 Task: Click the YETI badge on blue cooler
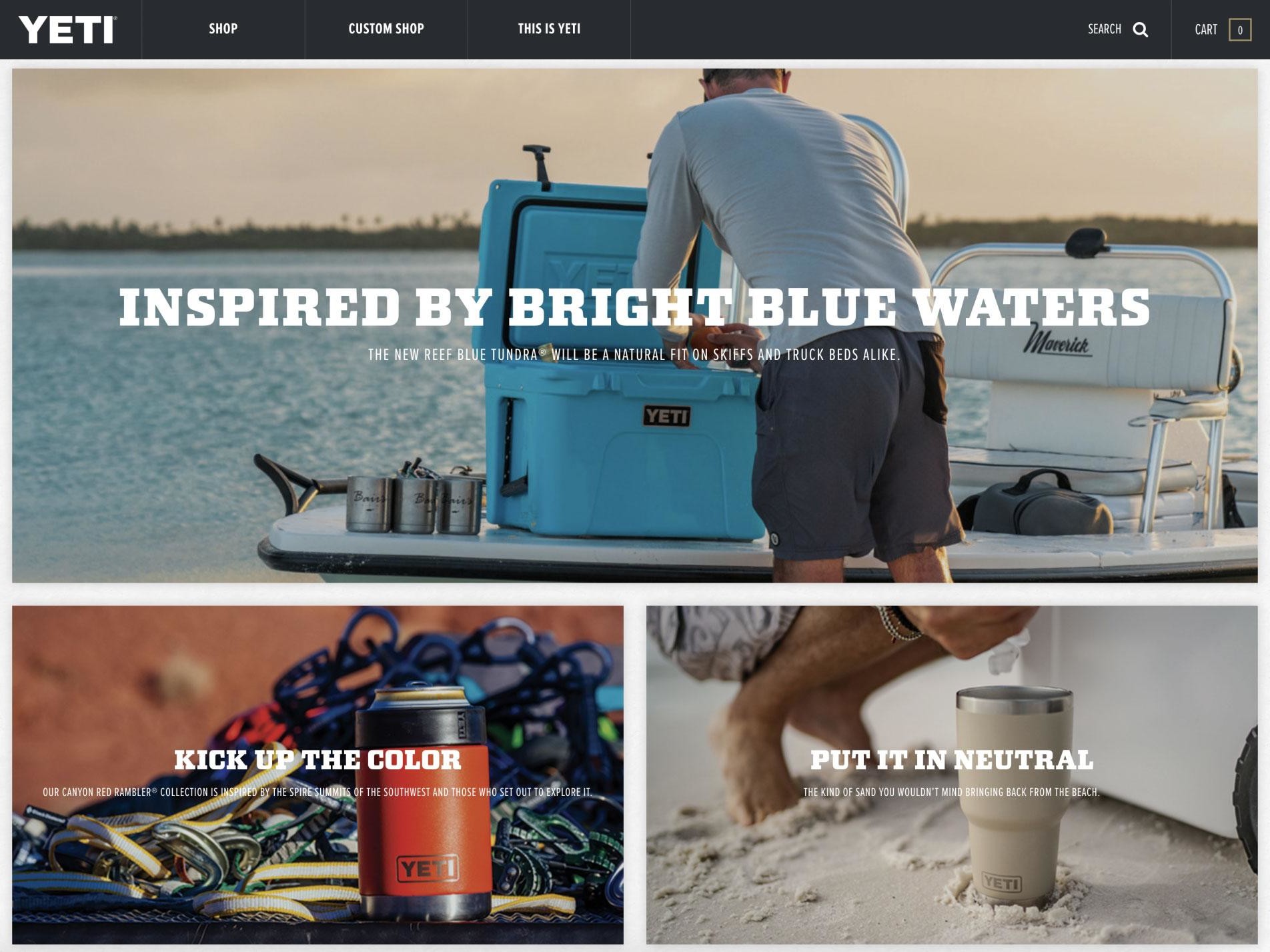[x=666, y=416]
